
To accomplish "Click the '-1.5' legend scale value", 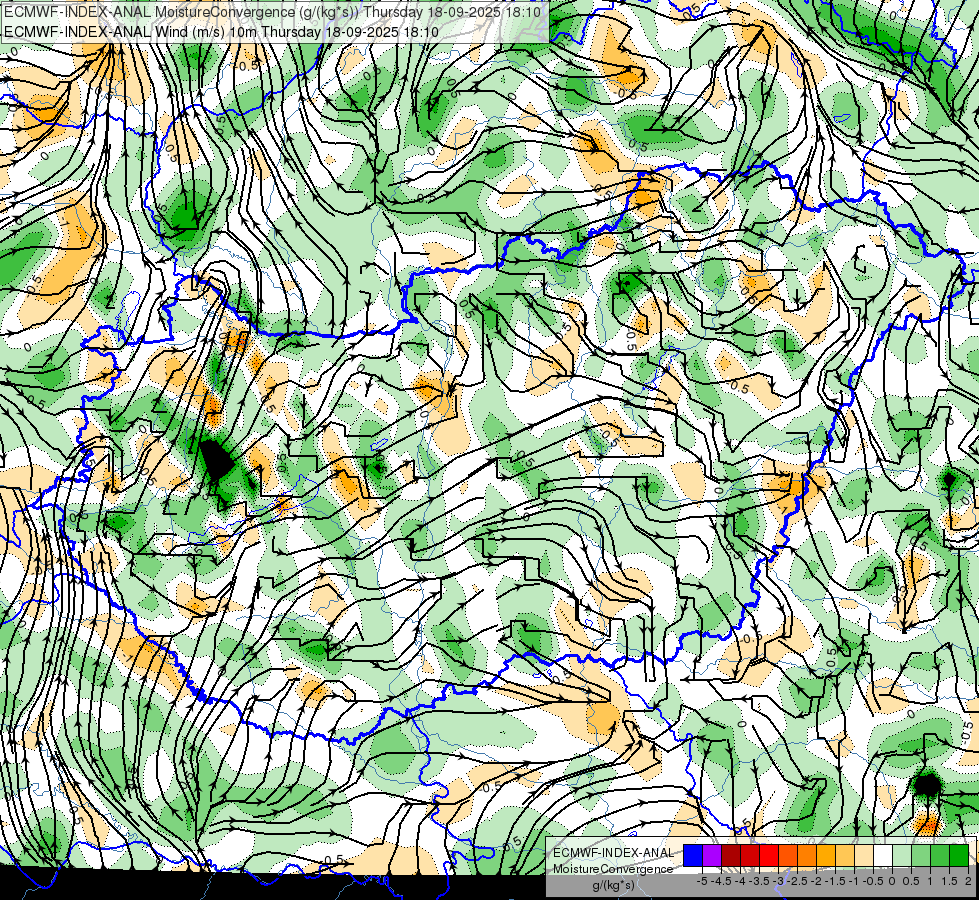I will pyautogui.click(x=835, y=881).
